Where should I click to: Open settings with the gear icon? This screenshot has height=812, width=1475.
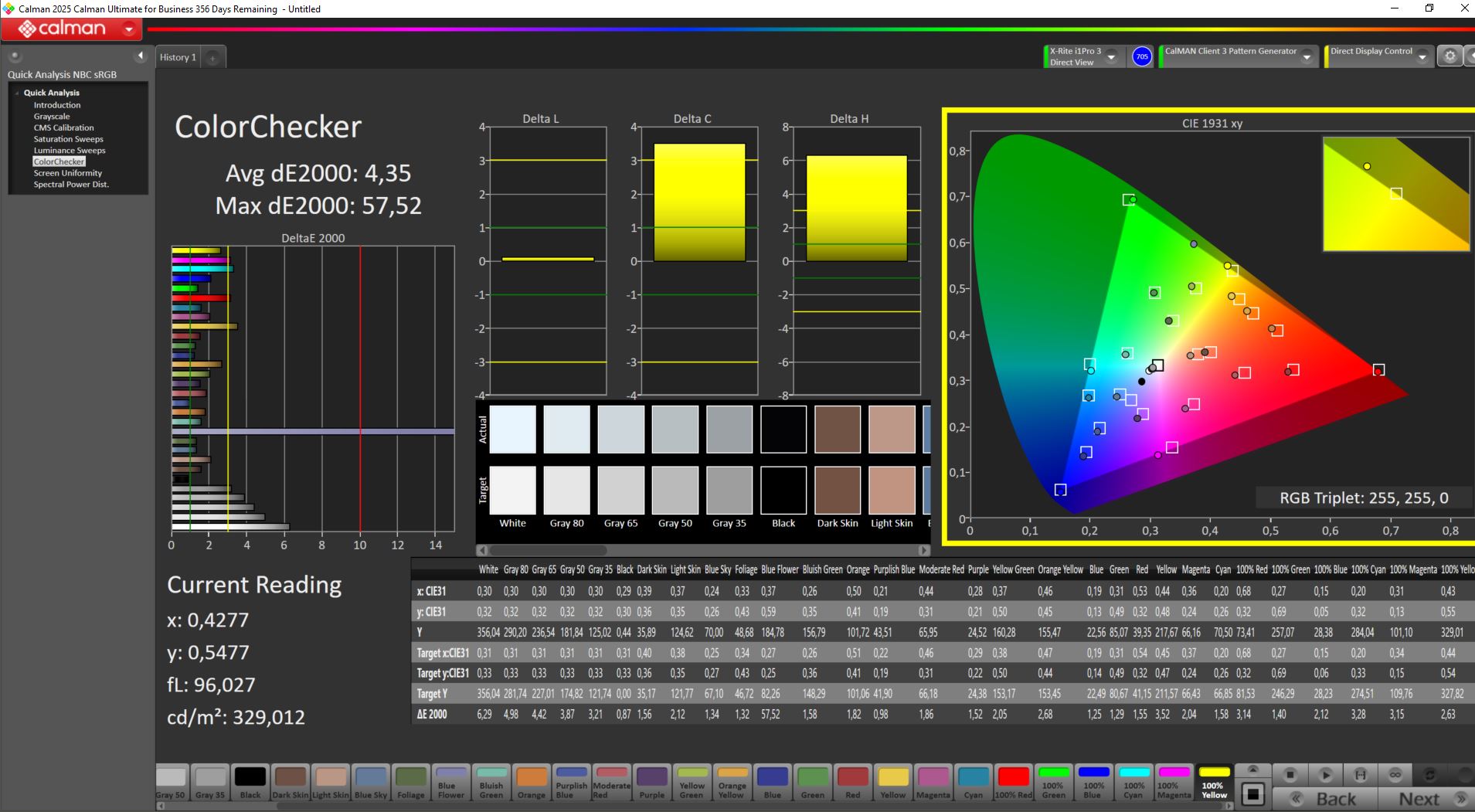pyautogui.click(x=1450, y=56)
